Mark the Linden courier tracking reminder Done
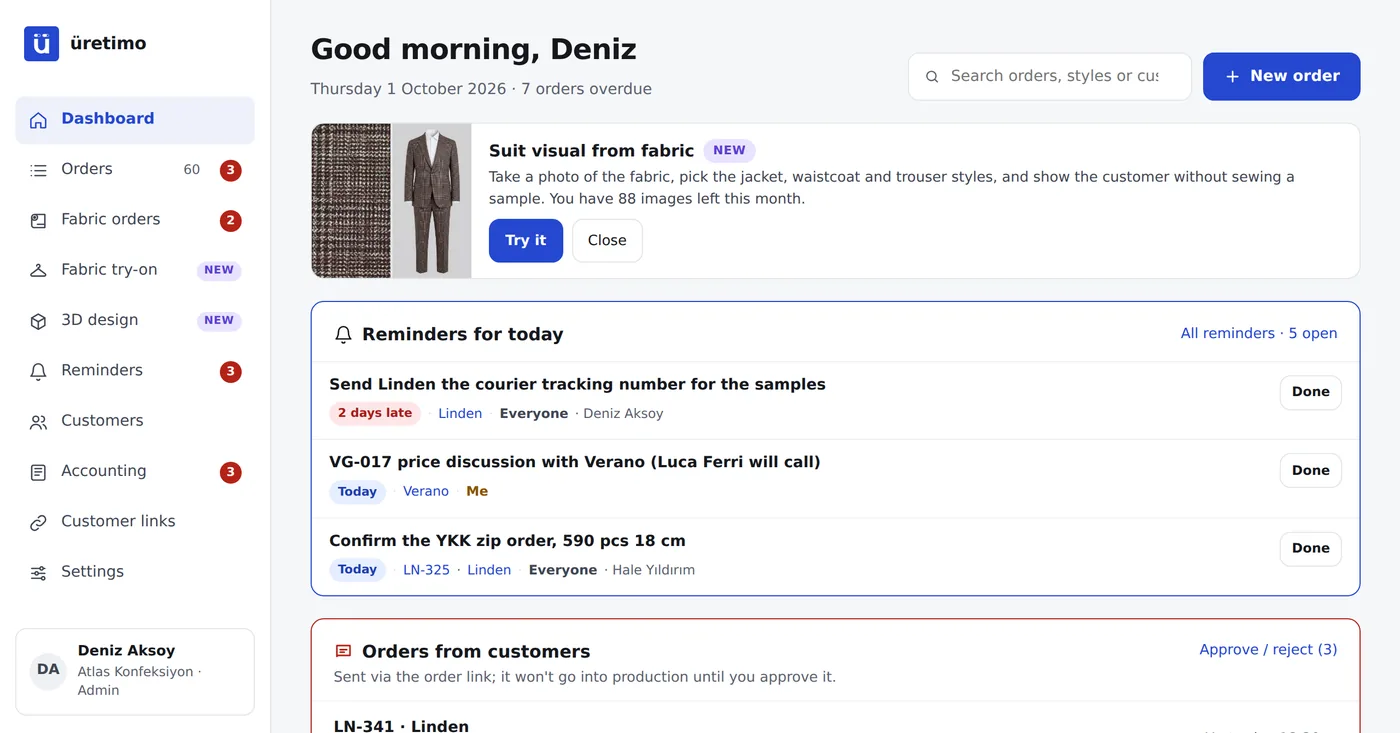The image size is (1400, 733). (1310, 392)
